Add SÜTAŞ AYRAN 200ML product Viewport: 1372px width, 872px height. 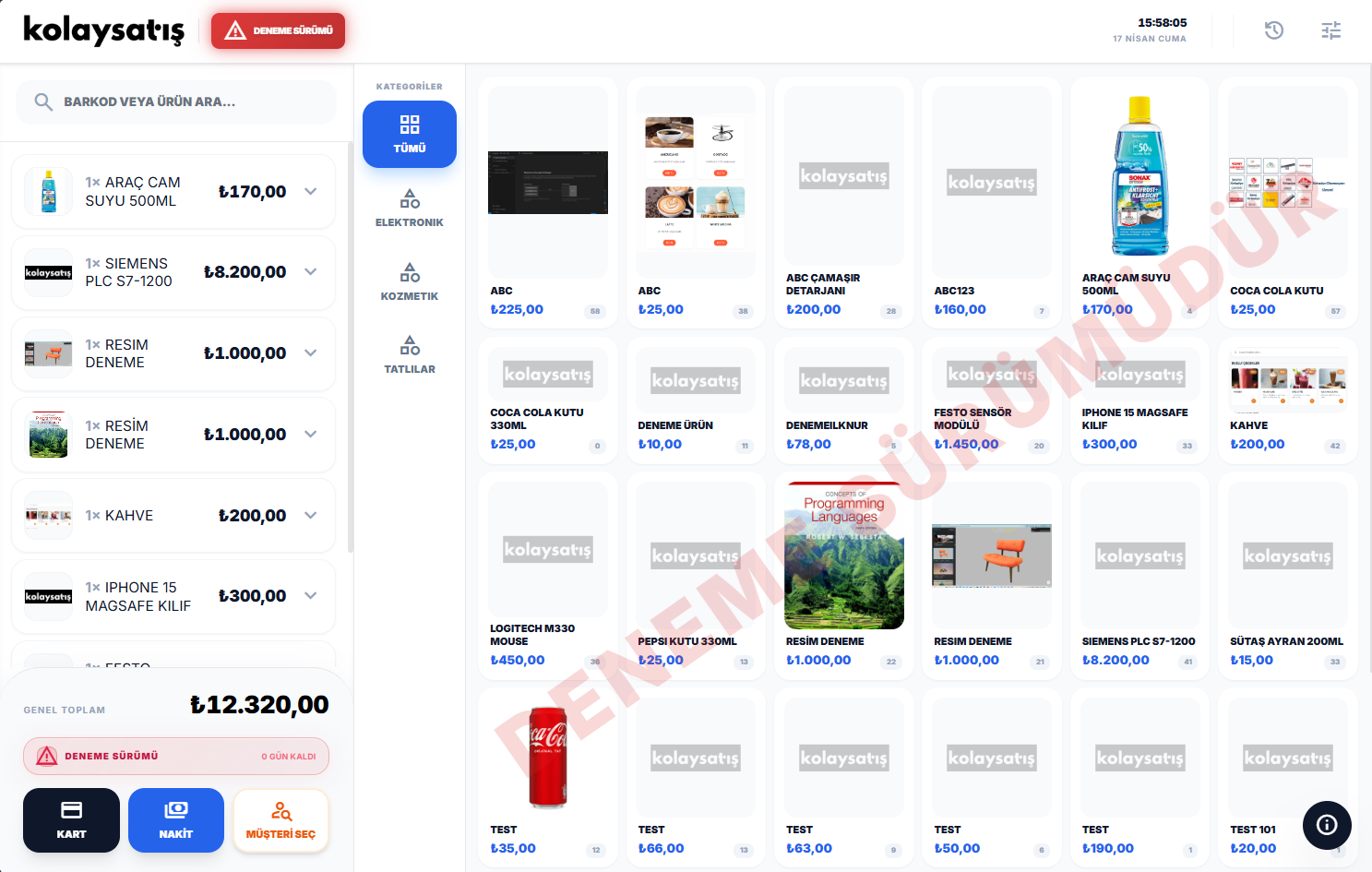pos(1288,576)
